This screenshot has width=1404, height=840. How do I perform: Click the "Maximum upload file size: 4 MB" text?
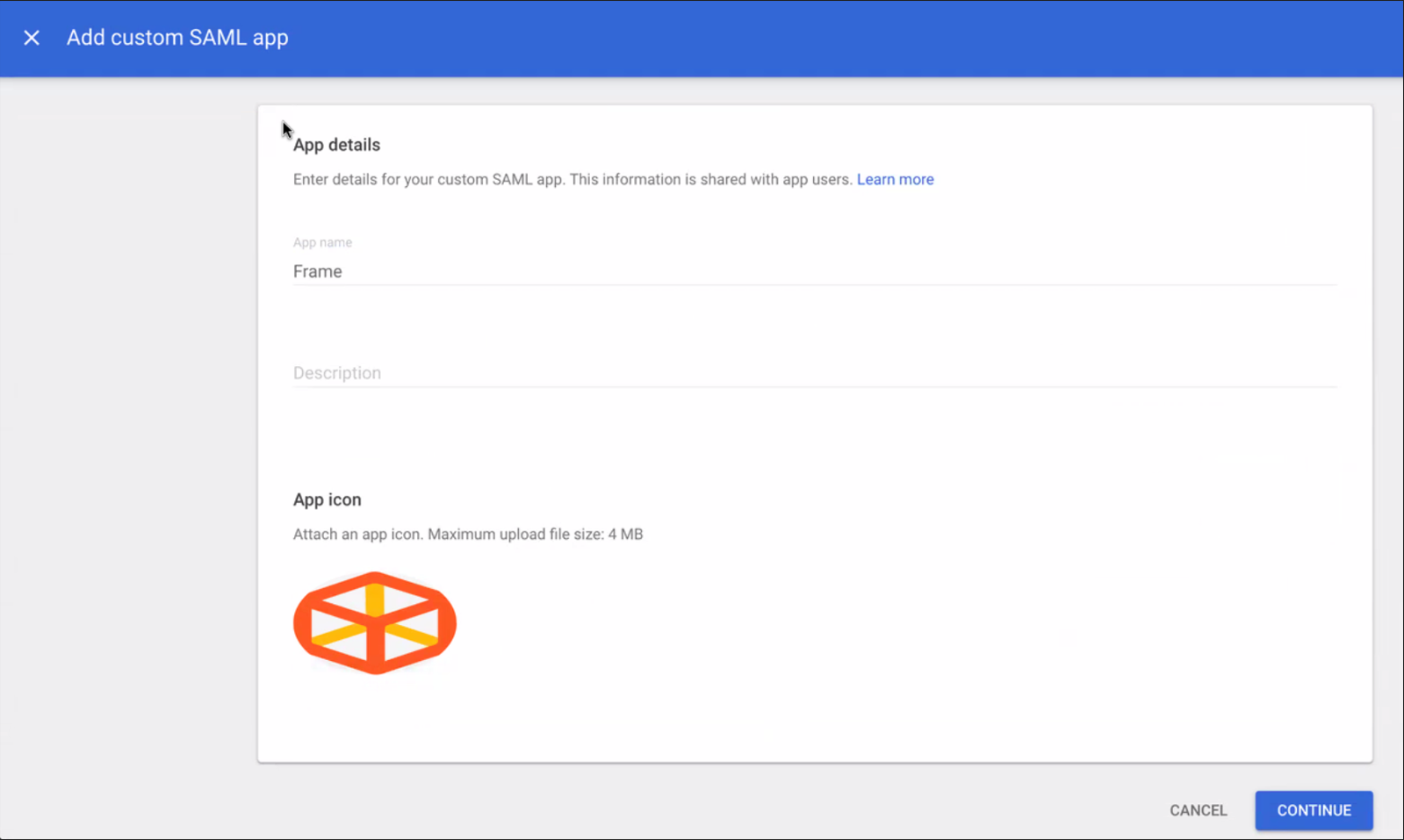(535, 534)
